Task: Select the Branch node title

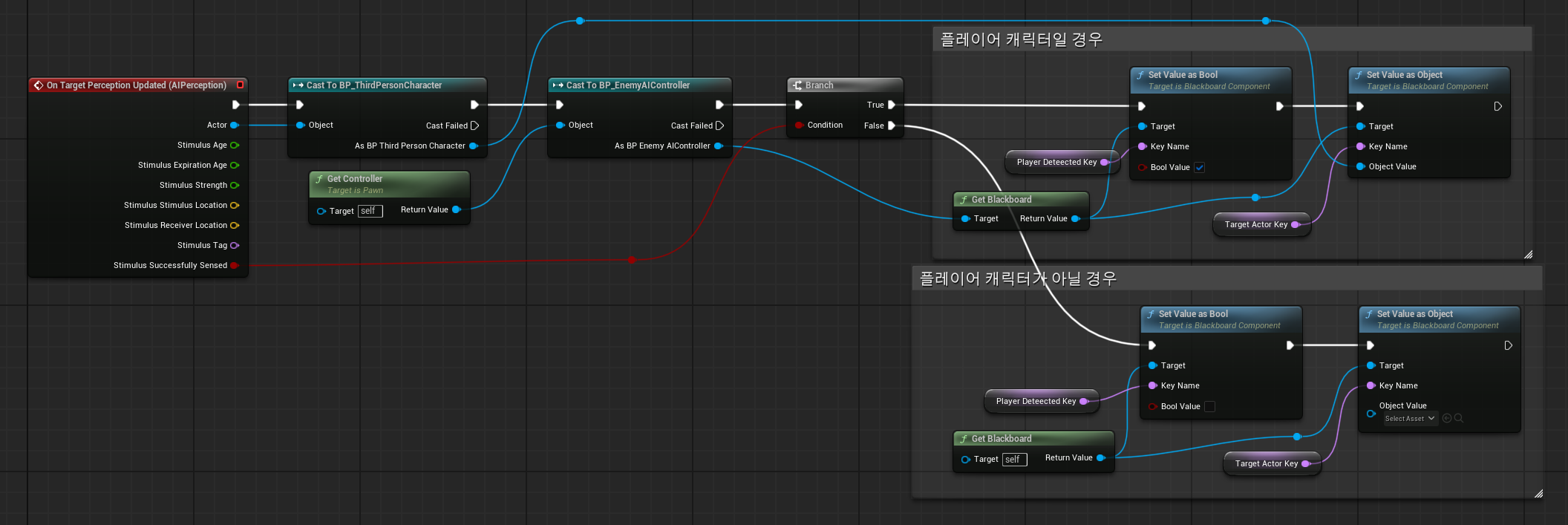Action: tap(820, 85)
